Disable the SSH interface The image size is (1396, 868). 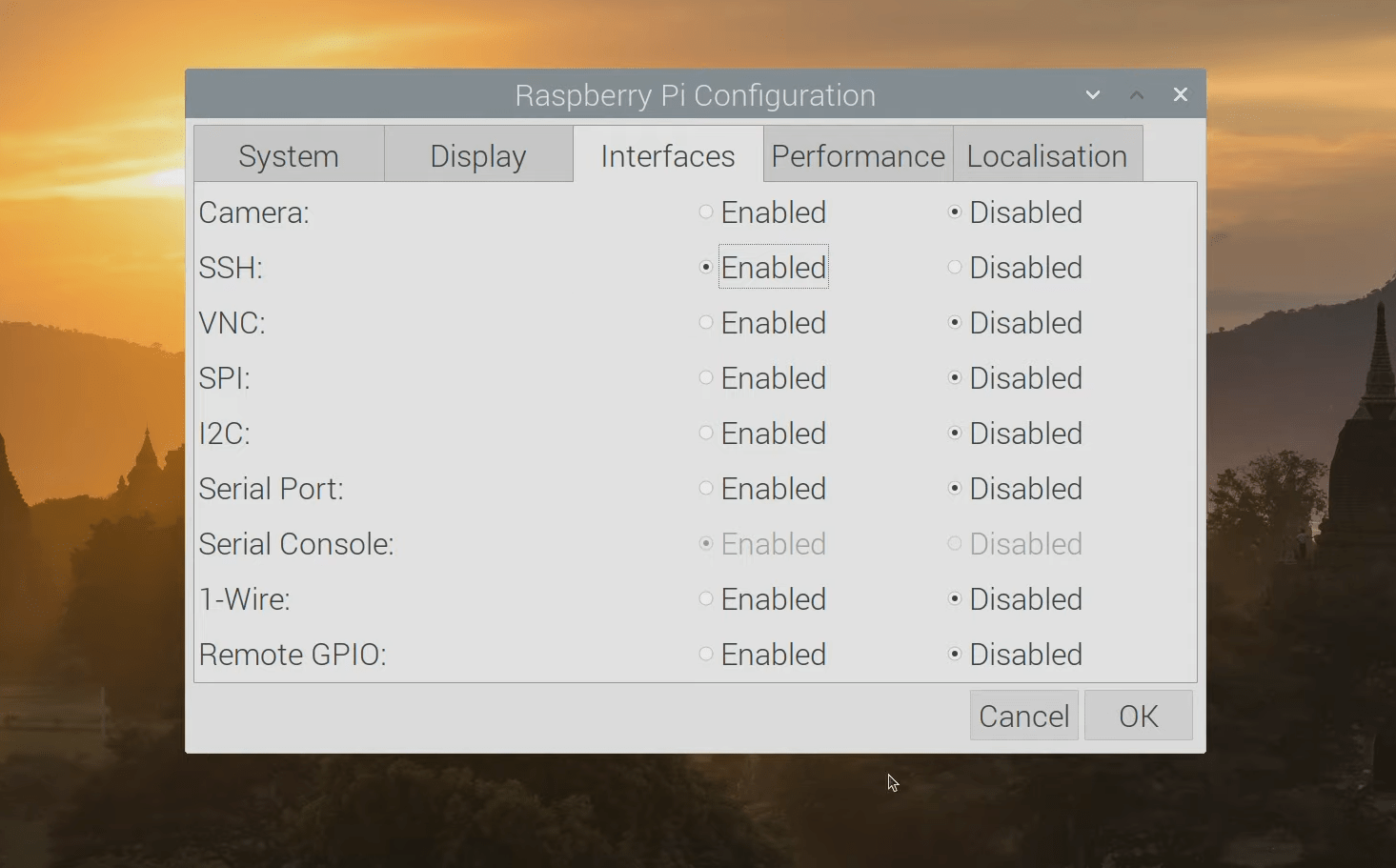pos(1015,268)
